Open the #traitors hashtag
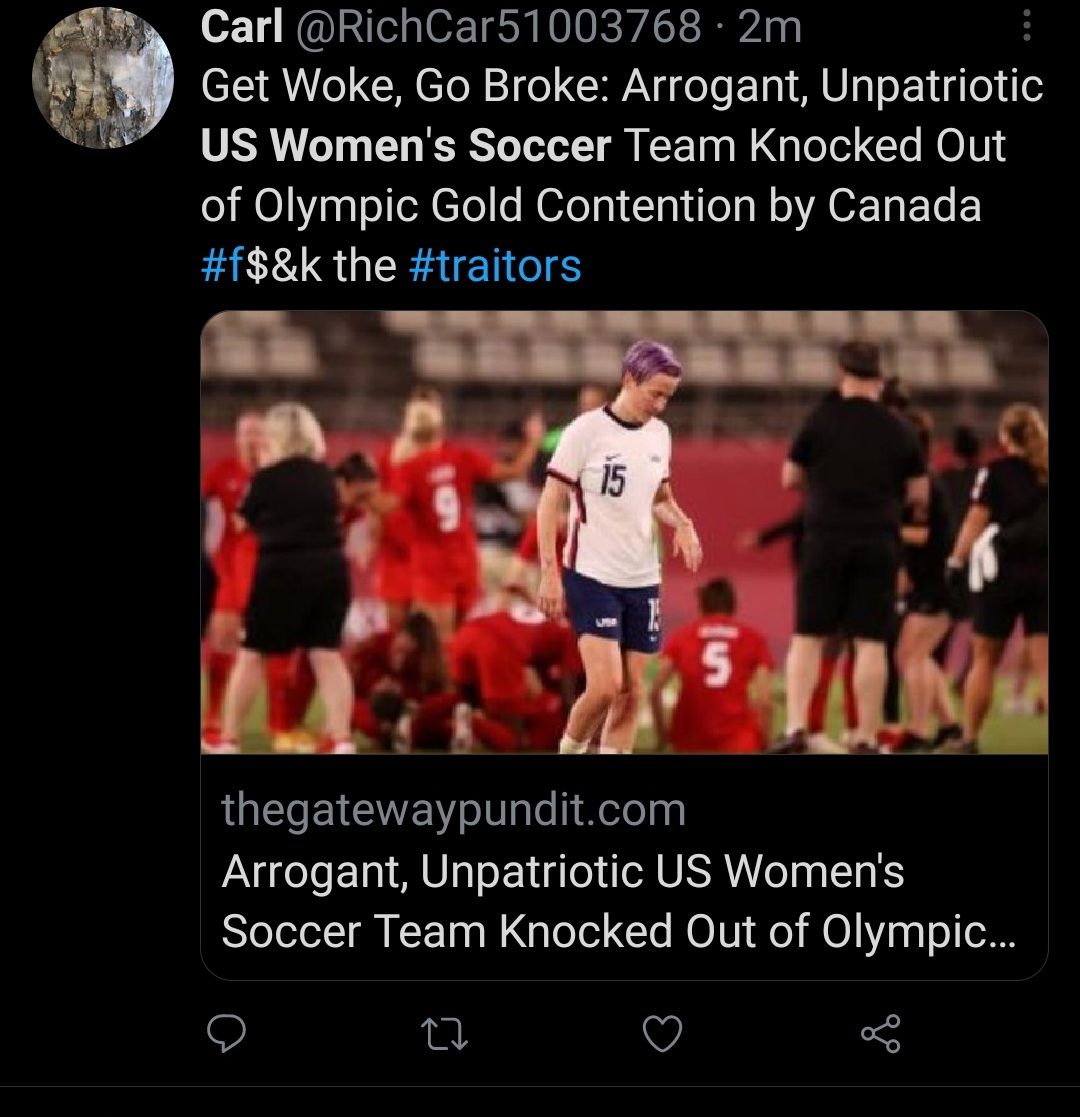 pyautogui.click(x=495, y=266)
